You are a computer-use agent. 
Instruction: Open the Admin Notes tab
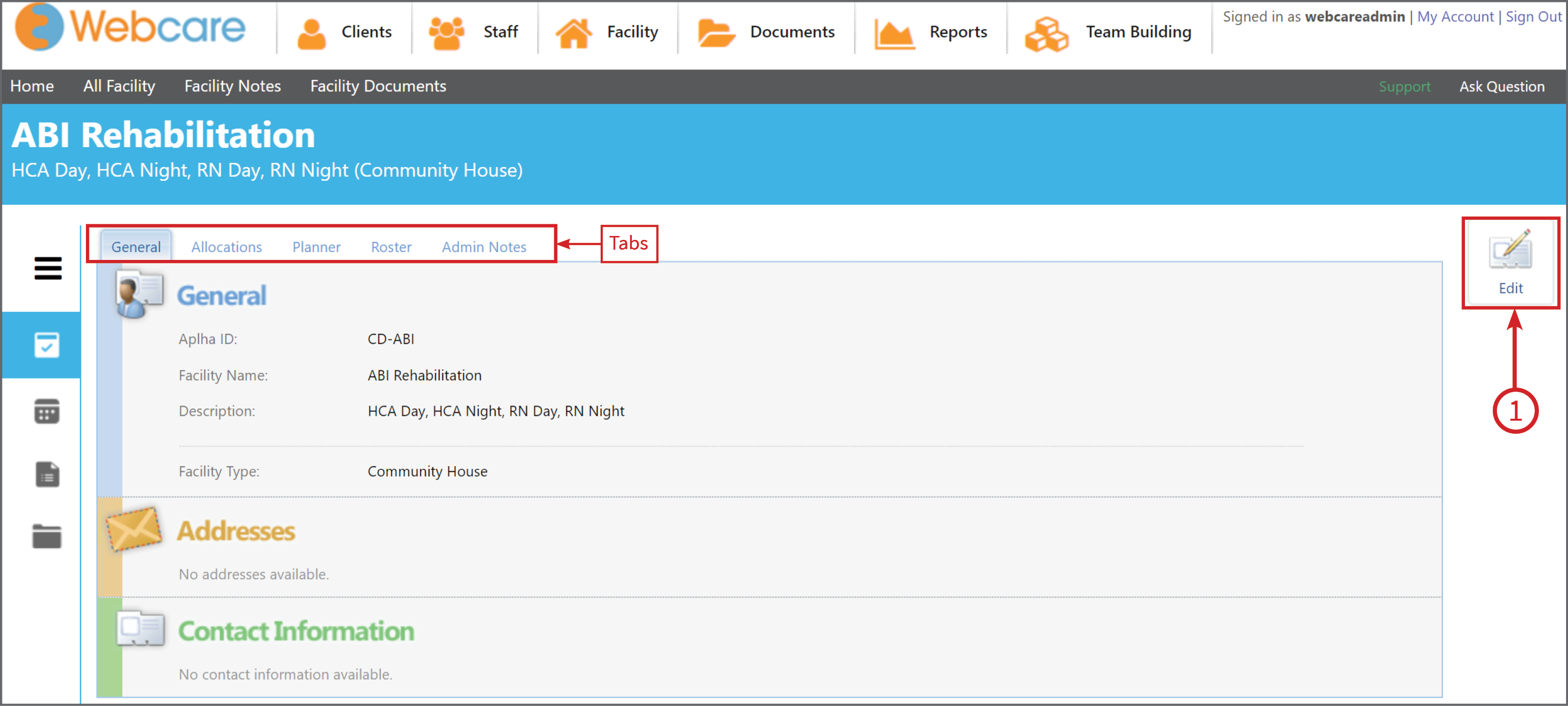pos(484,247)
